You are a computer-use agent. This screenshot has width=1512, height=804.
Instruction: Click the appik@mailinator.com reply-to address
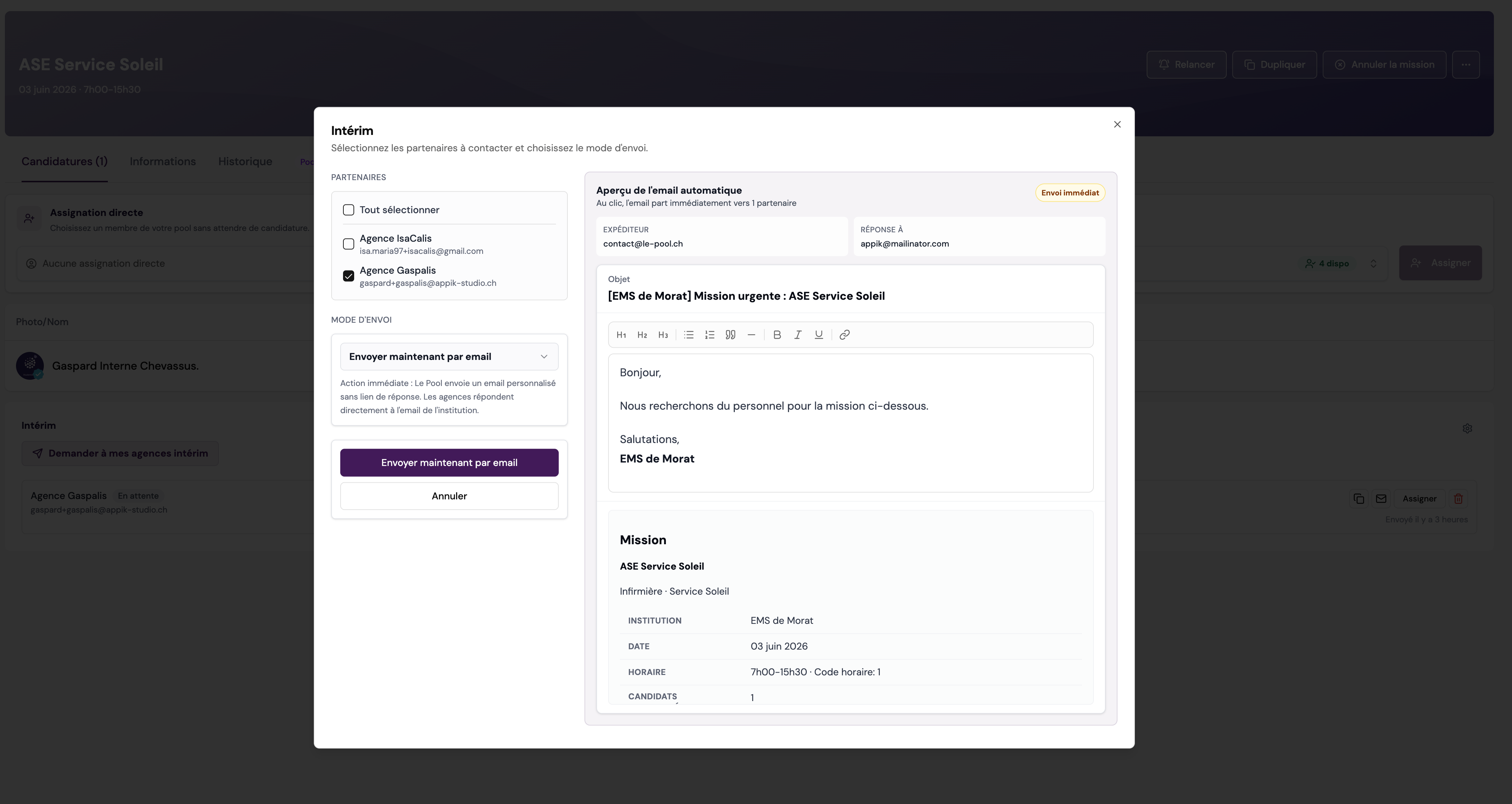[905, 244]
